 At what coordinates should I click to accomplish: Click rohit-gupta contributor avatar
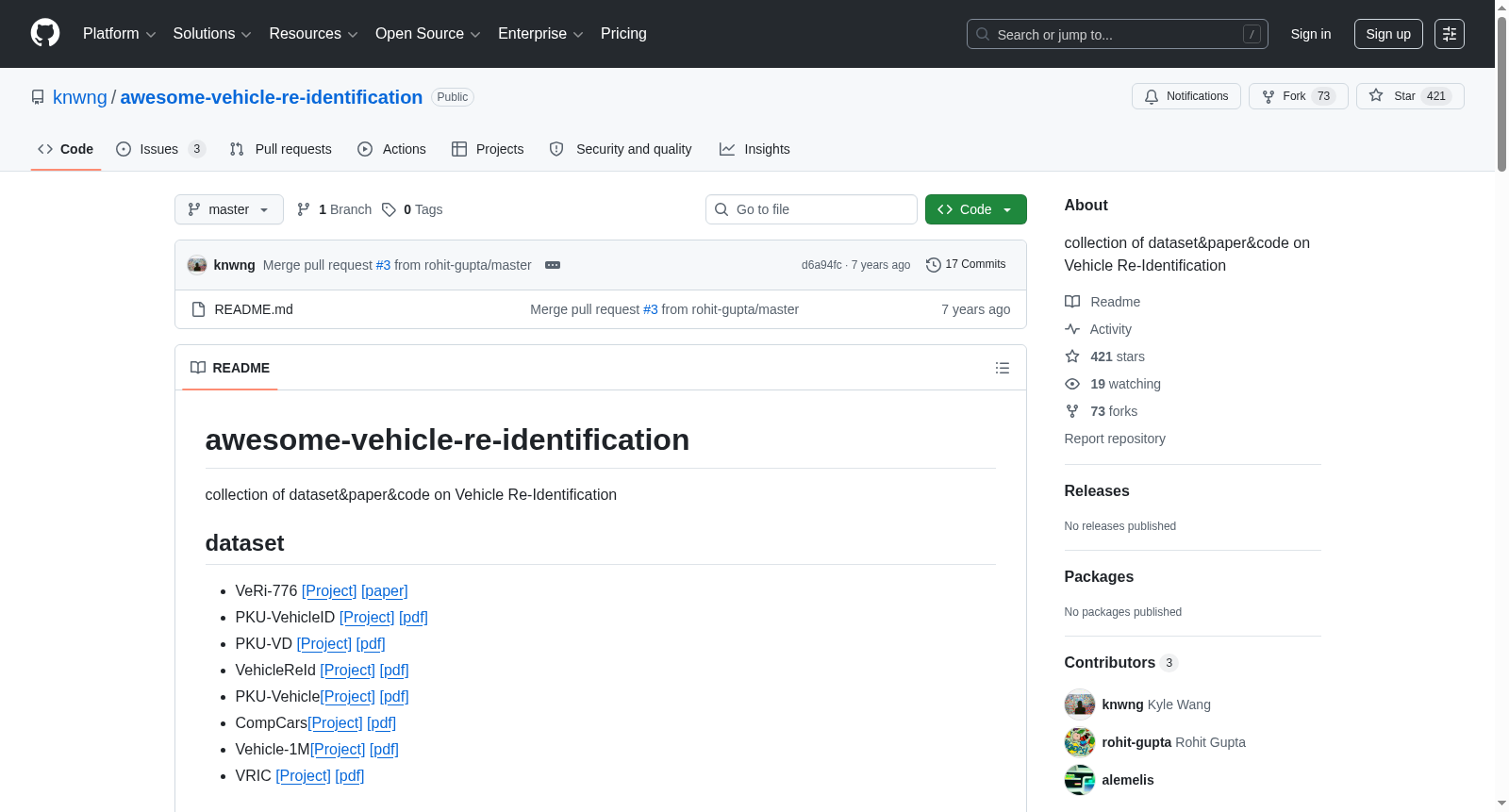pyautogui.click(x=1080, y=742)
